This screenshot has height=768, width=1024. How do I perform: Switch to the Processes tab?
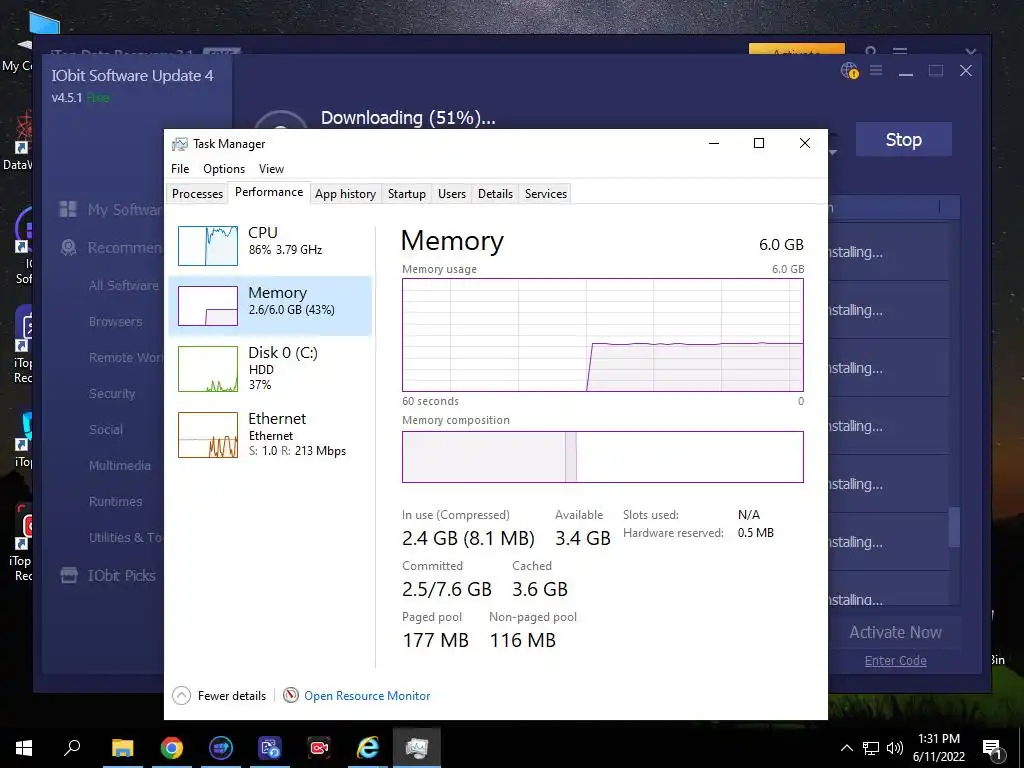[x=197, y=194]
